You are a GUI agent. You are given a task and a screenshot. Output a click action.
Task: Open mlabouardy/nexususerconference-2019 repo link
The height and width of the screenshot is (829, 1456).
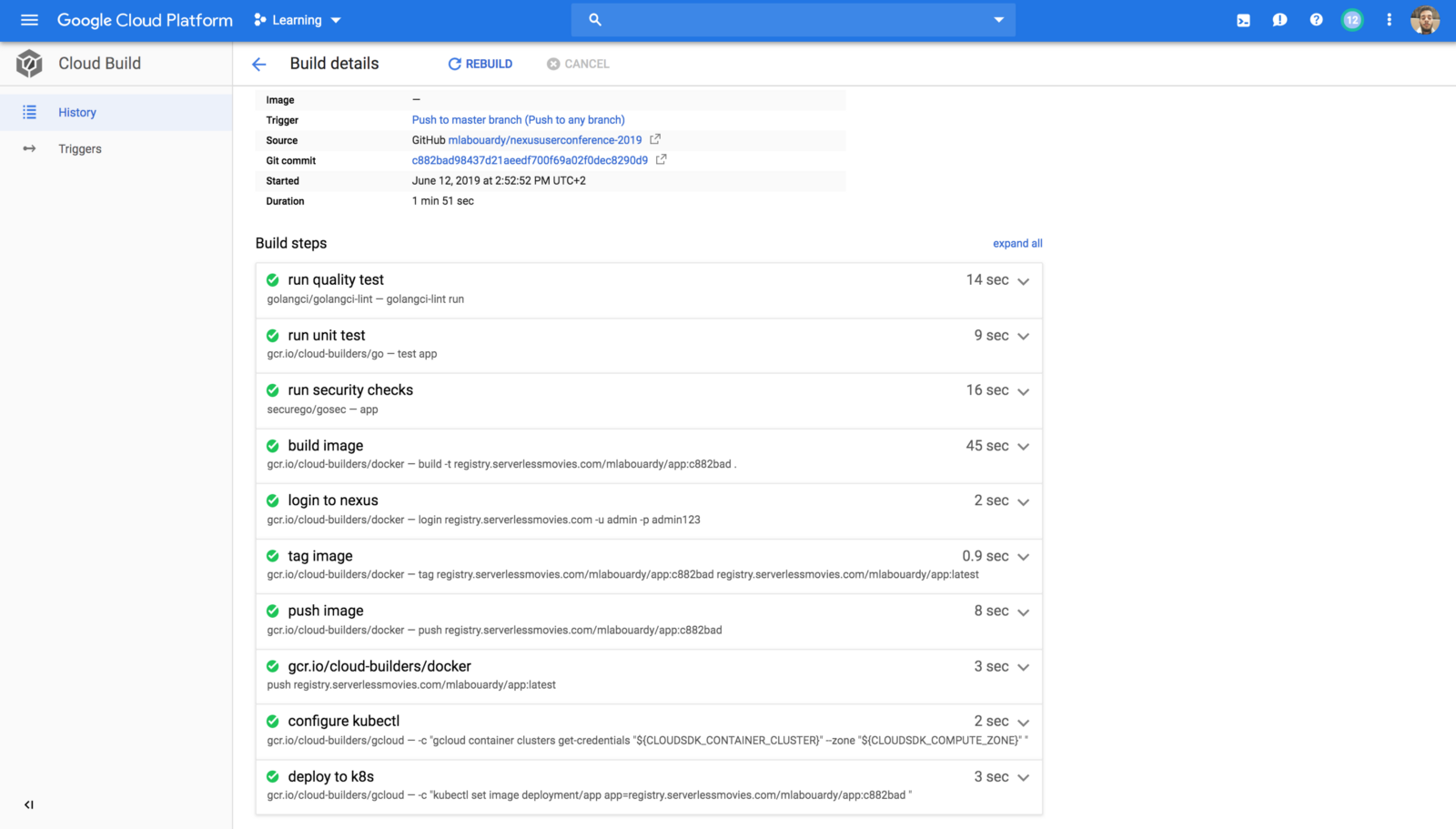(x=545, y=140)
